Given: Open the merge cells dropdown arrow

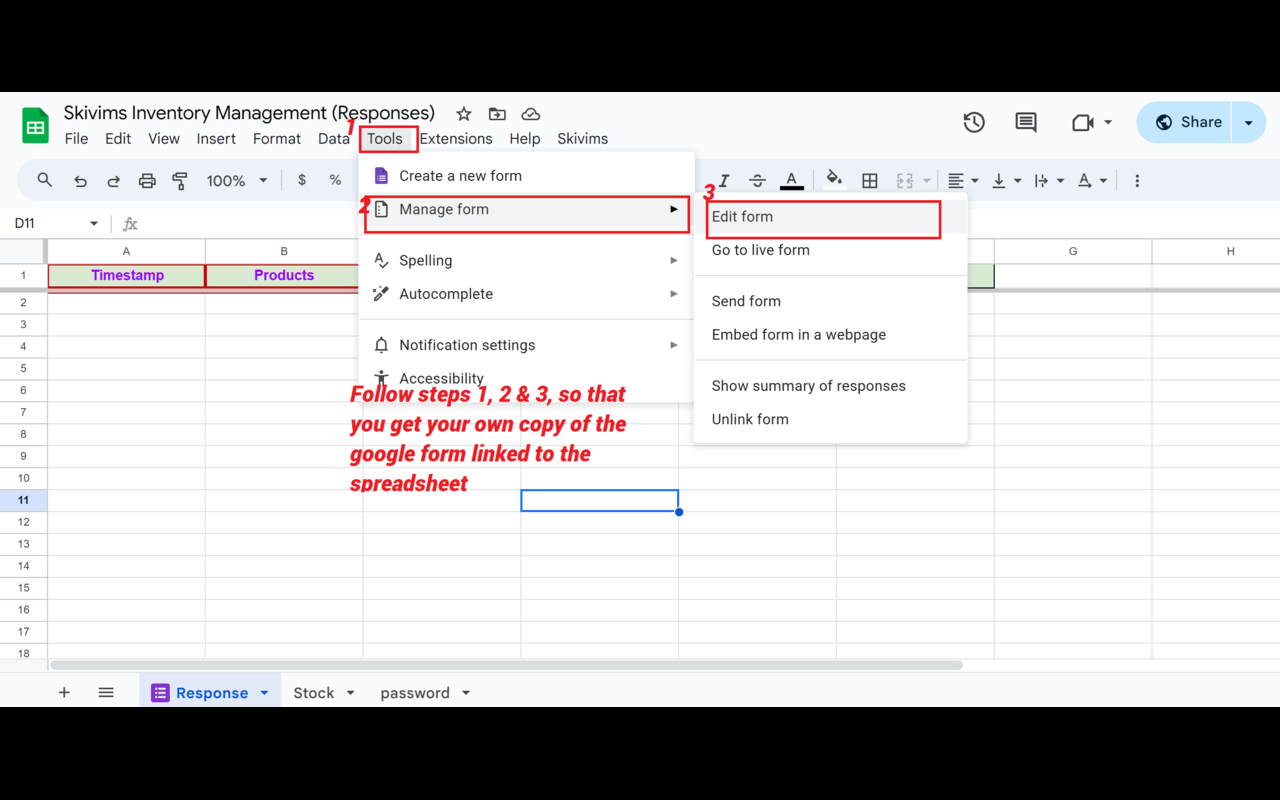Looking at the screenshot, I should point(927,181).
